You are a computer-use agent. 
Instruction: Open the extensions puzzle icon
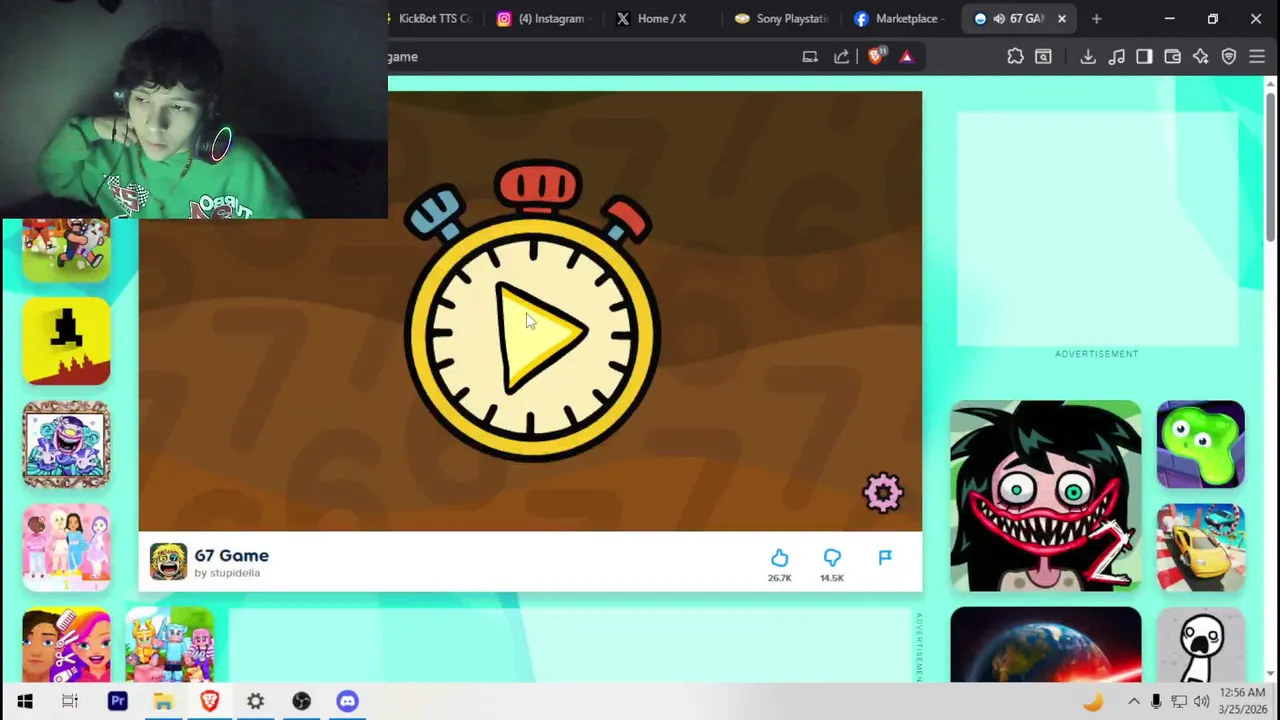tap(1015, 57)
